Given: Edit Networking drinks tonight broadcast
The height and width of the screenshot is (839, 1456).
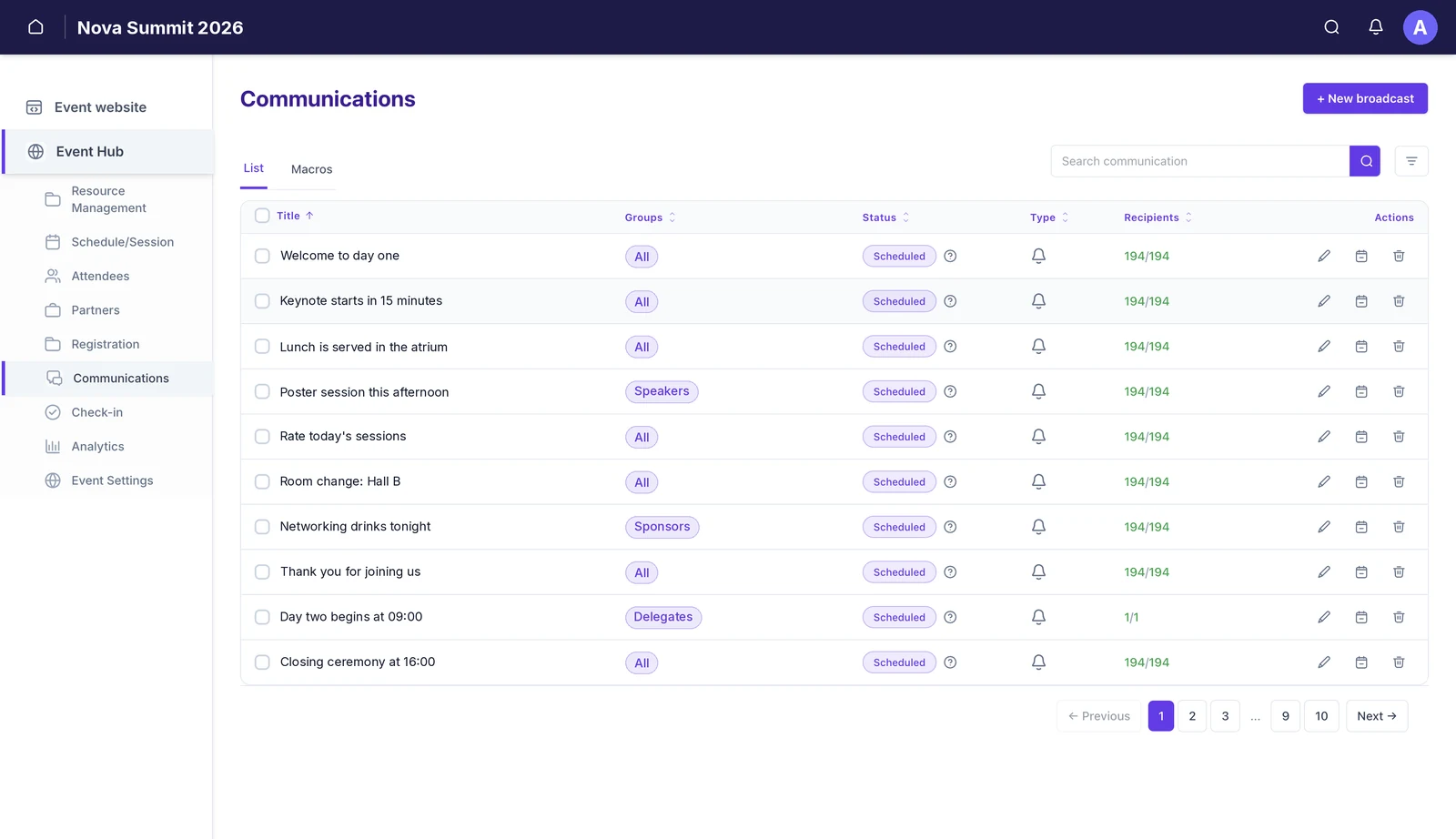Looking at the screenshot, I should tap(1324, 527).
